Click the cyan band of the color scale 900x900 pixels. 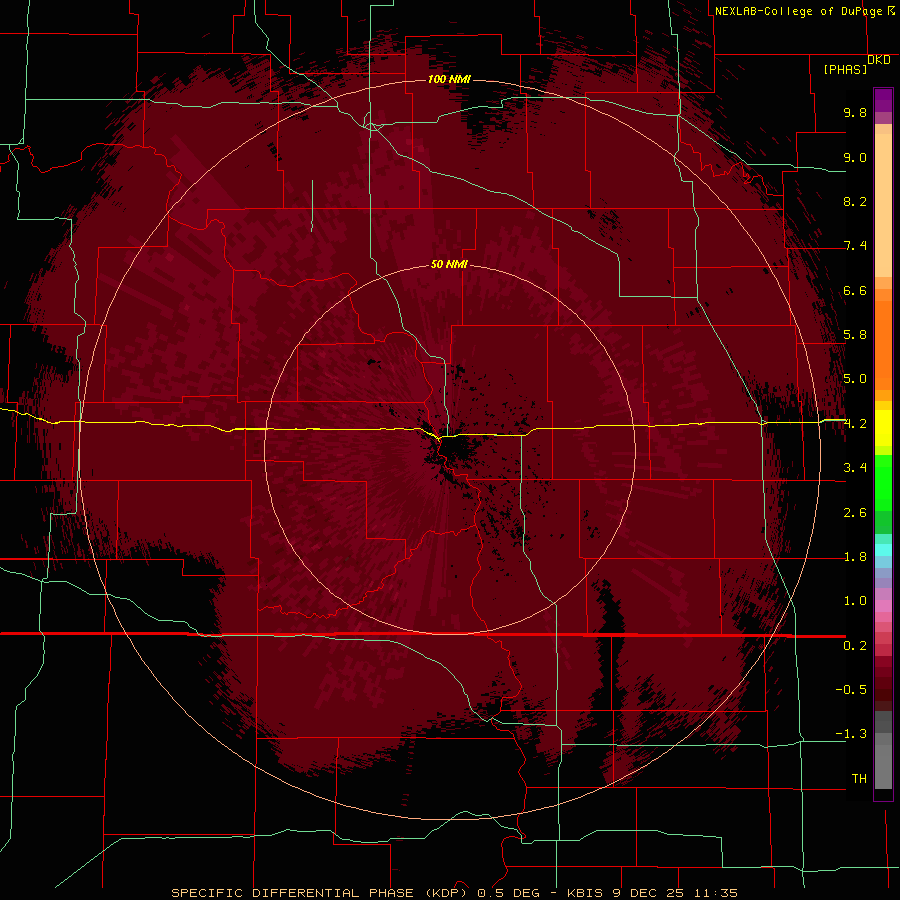[x=883, y=549]
